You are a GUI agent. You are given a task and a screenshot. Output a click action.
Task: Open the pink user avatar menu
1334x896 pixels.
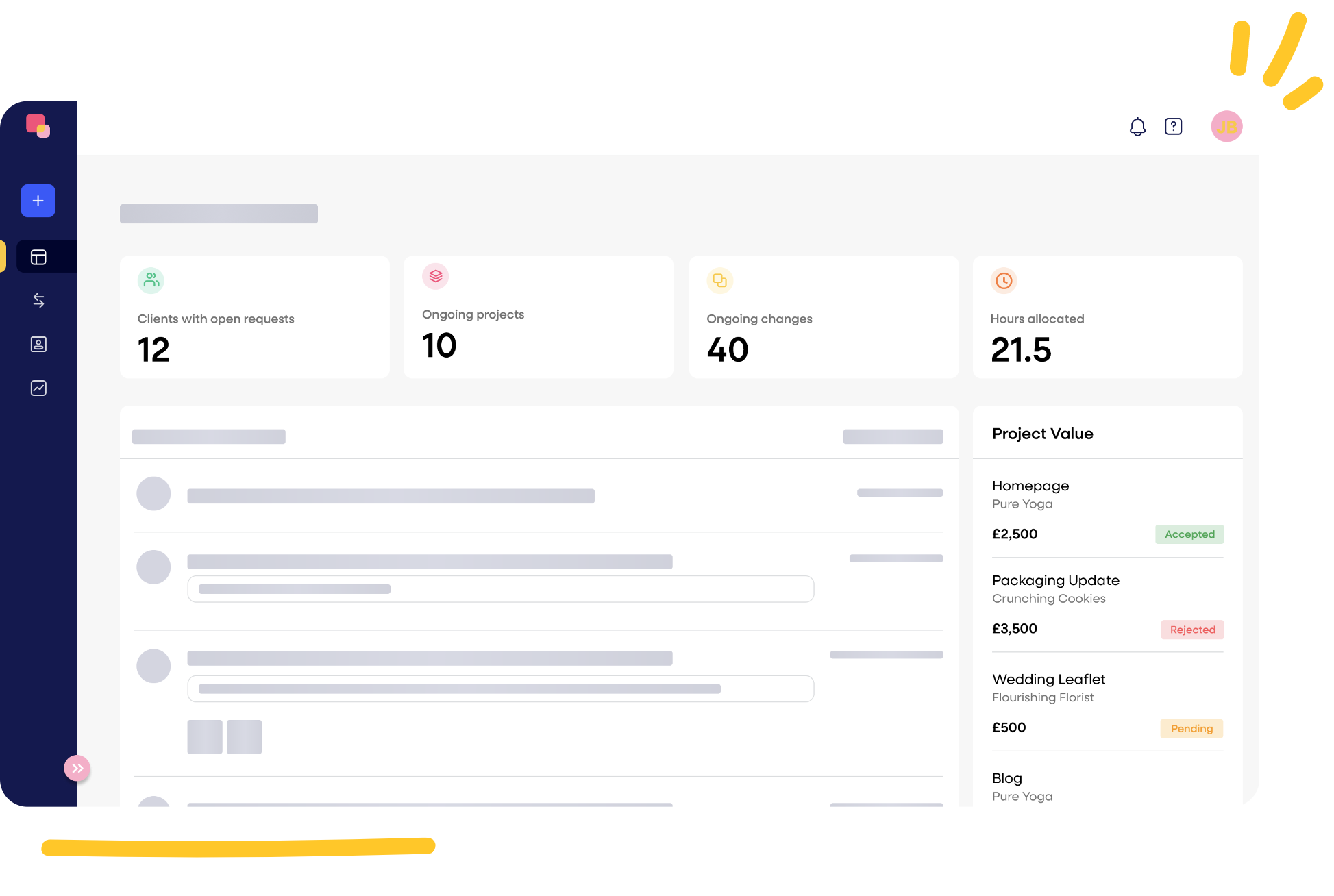1226,127
